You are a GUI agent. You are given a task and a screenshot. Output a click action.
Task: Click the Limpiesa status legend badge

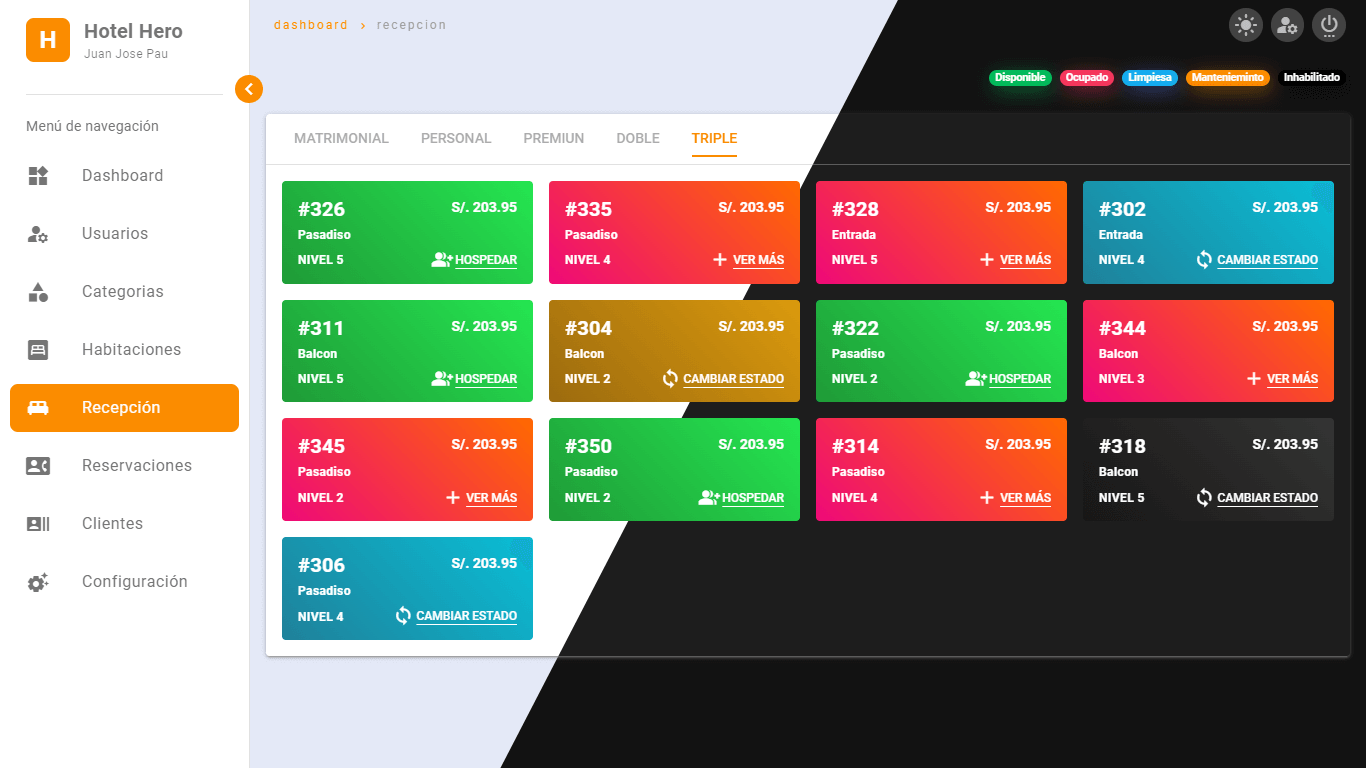tap(1150, 78)
